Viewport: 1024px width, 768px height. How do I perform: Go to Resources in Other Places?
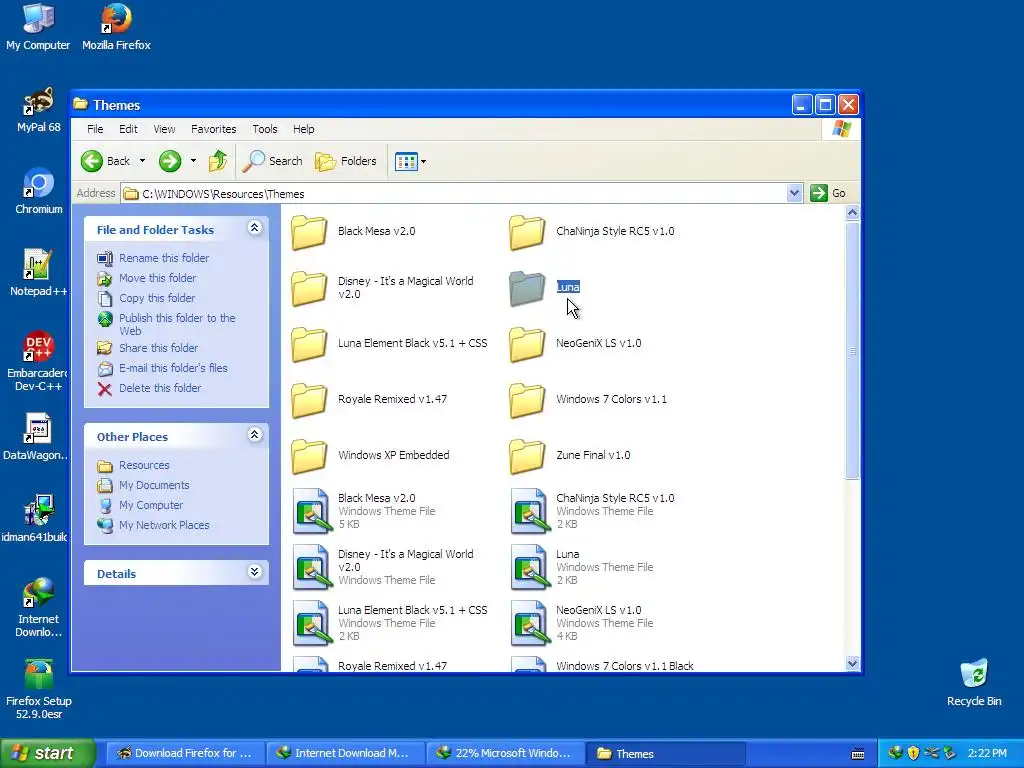[144, 465]
